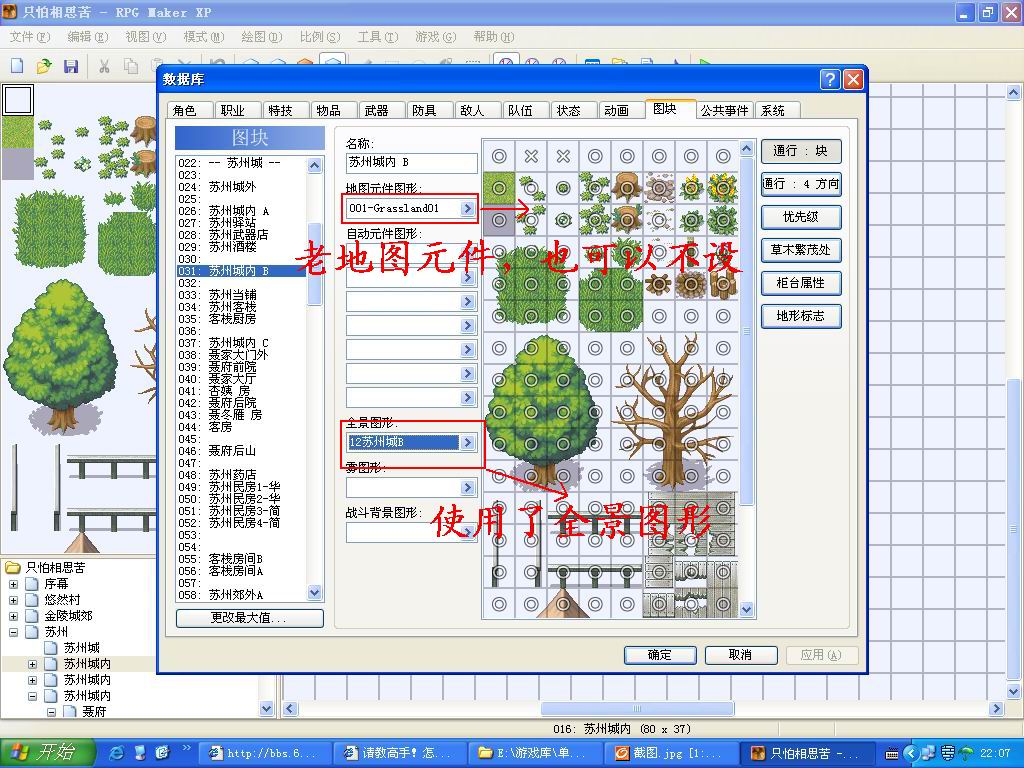Open the 地图元件图形 graphic picker arrow
The height and width of the screenshot is (768, 1024).
pyautogui.click(x=467, y=208)
